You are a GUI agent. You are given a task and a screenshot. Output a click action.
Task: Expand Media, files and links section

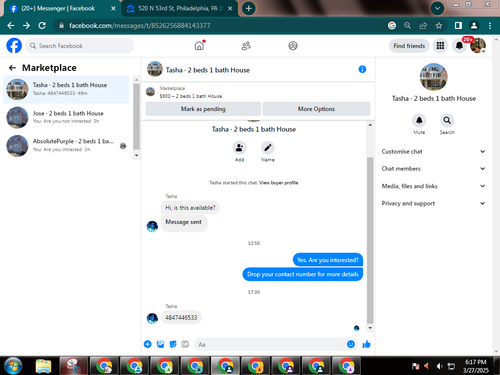point(433,186)
